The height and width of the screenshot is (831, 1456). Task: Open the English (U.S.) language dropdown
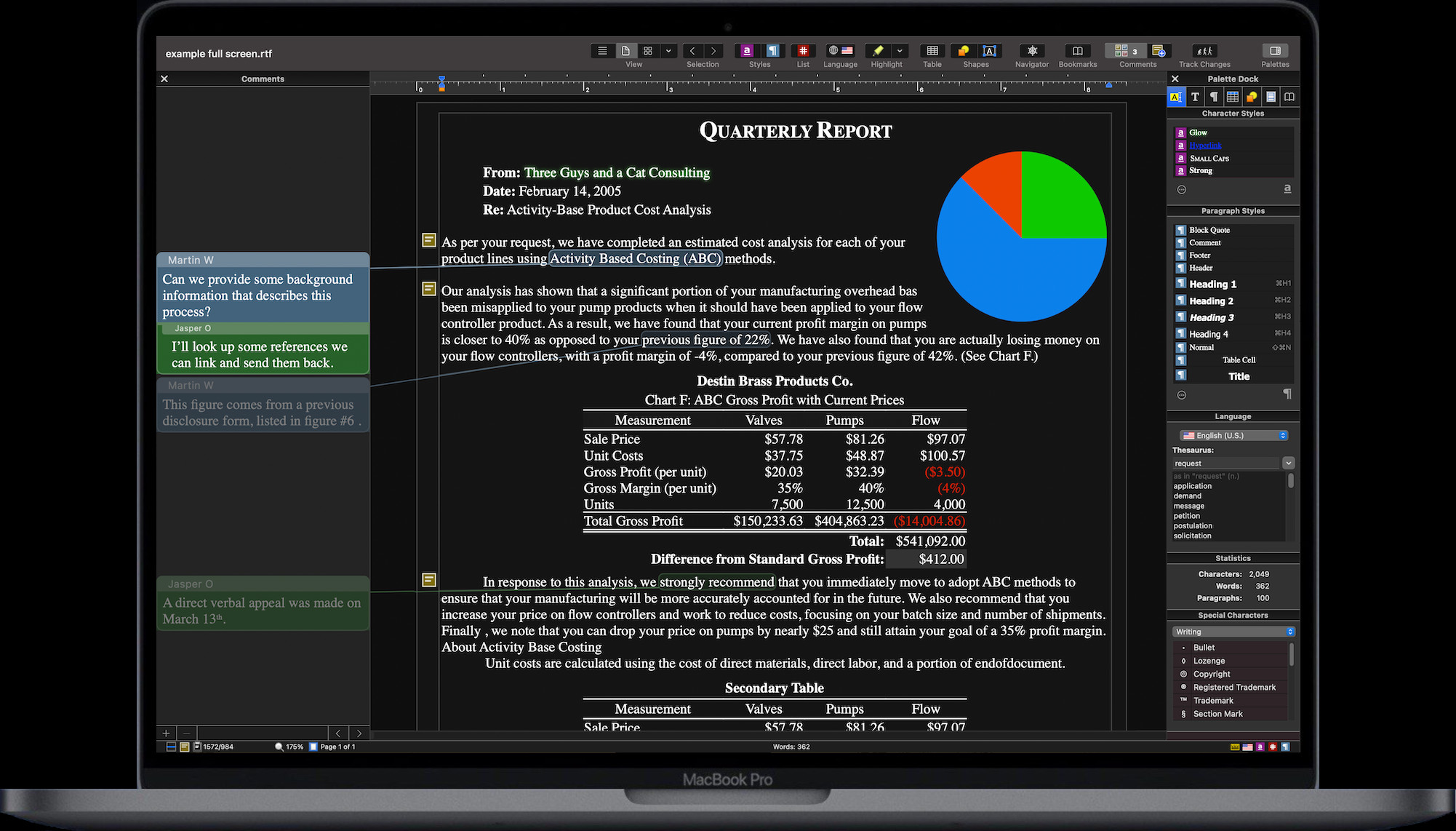click(x=1233, y=435)
